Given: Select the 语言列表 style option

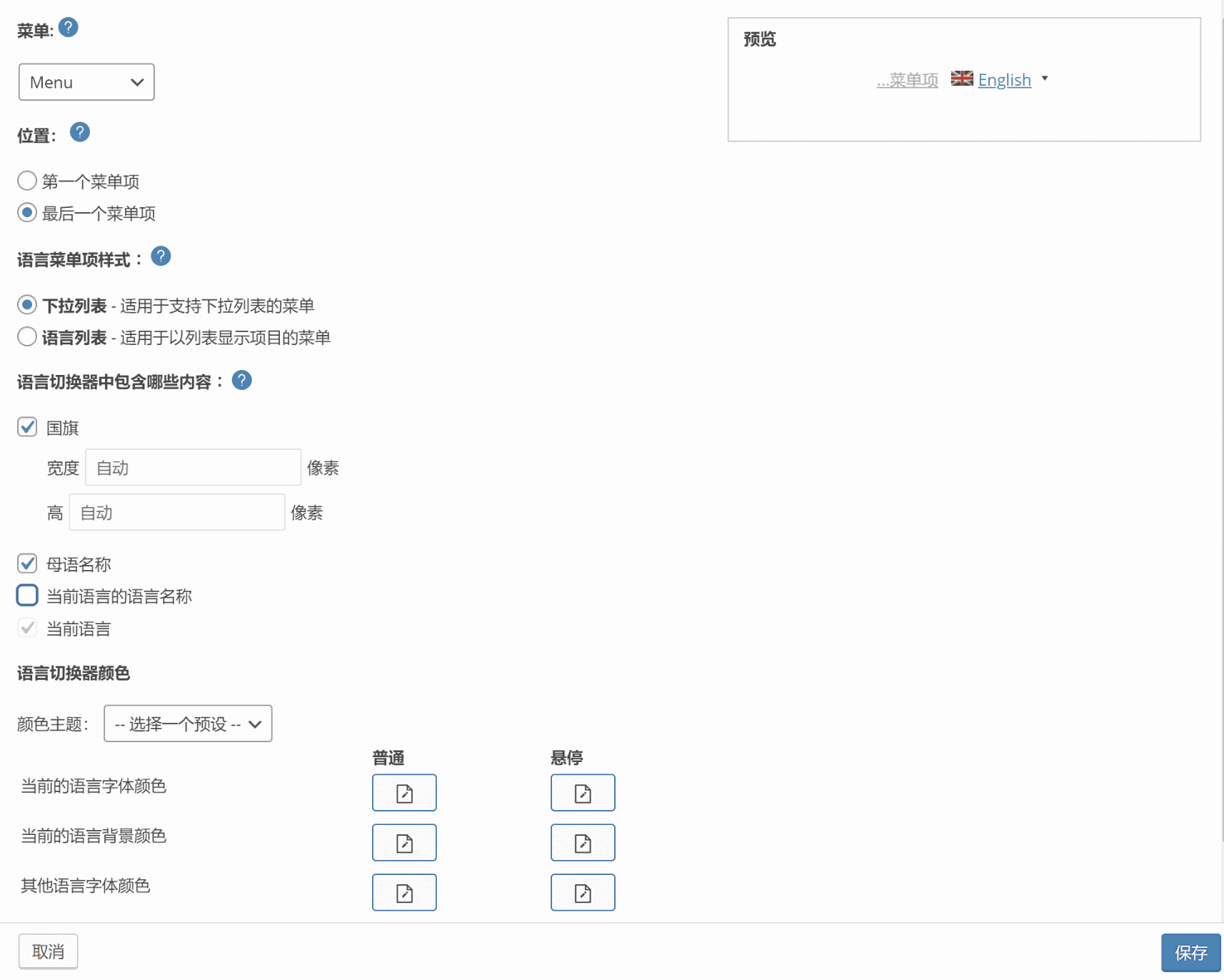Looking at the screenshot, I should coord(26,336).
